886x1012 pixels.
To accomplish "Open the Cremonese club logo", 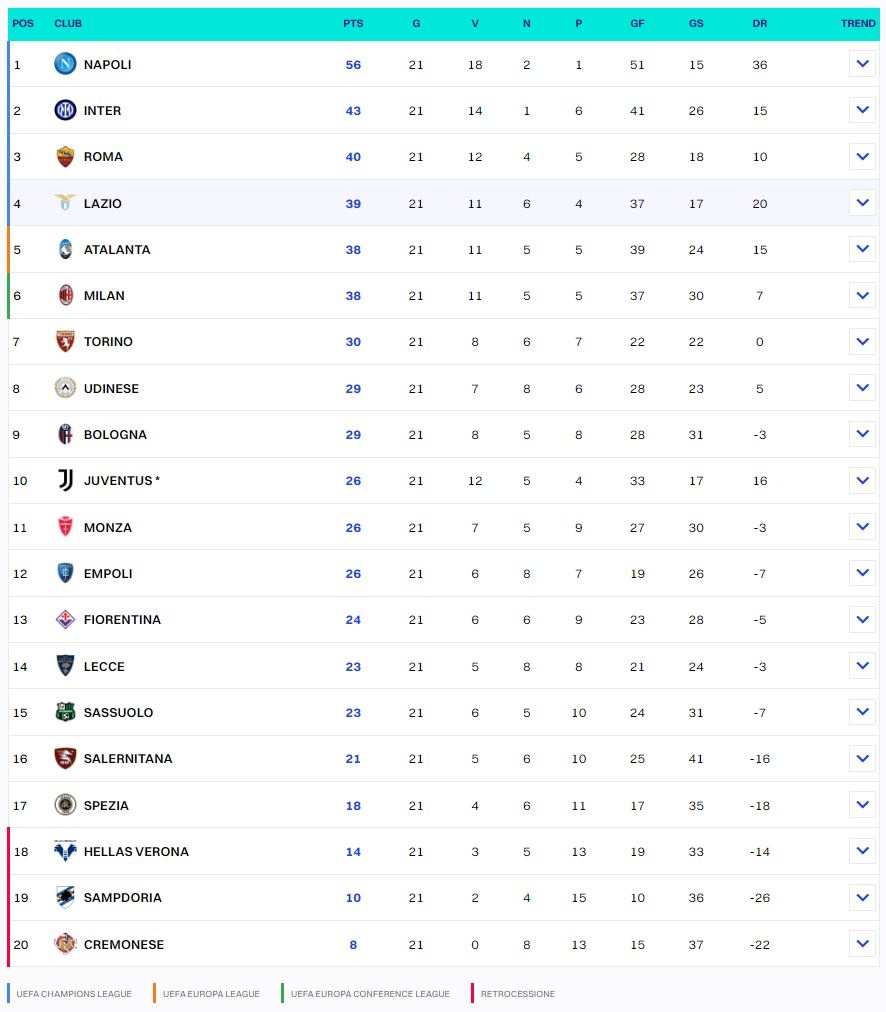I will pyautogui.click(x=64, y=944).
